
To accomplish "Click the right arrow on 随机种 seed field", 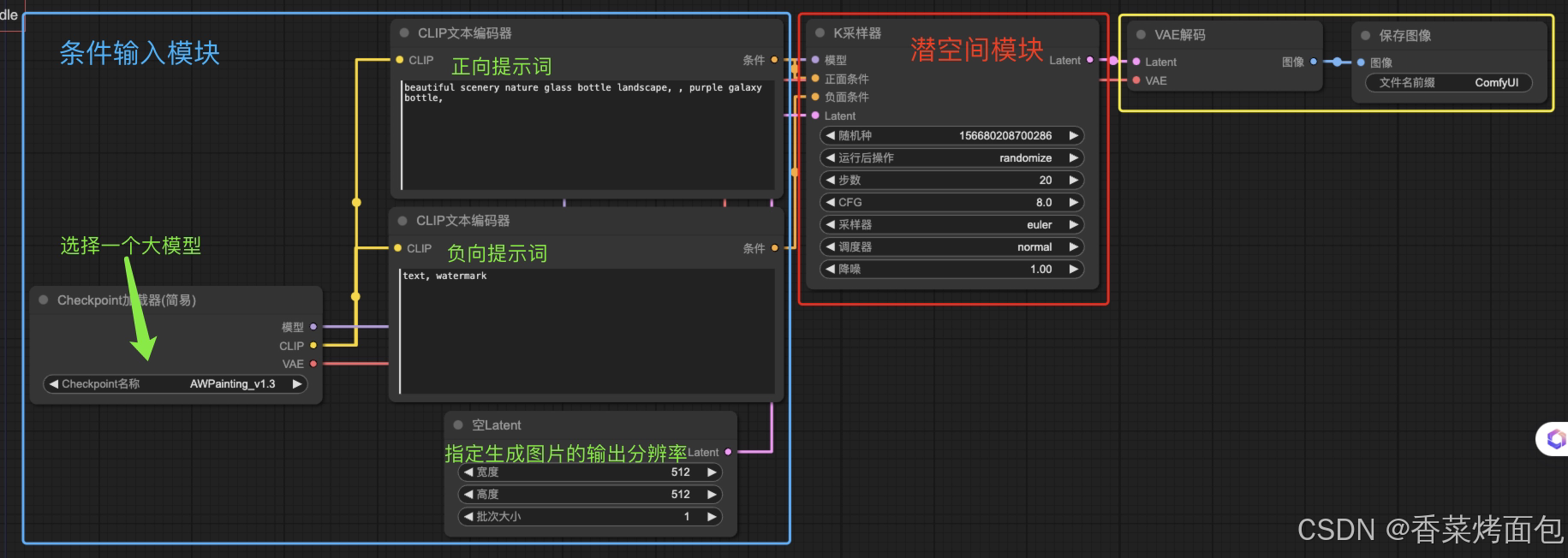I will 1073,135.
